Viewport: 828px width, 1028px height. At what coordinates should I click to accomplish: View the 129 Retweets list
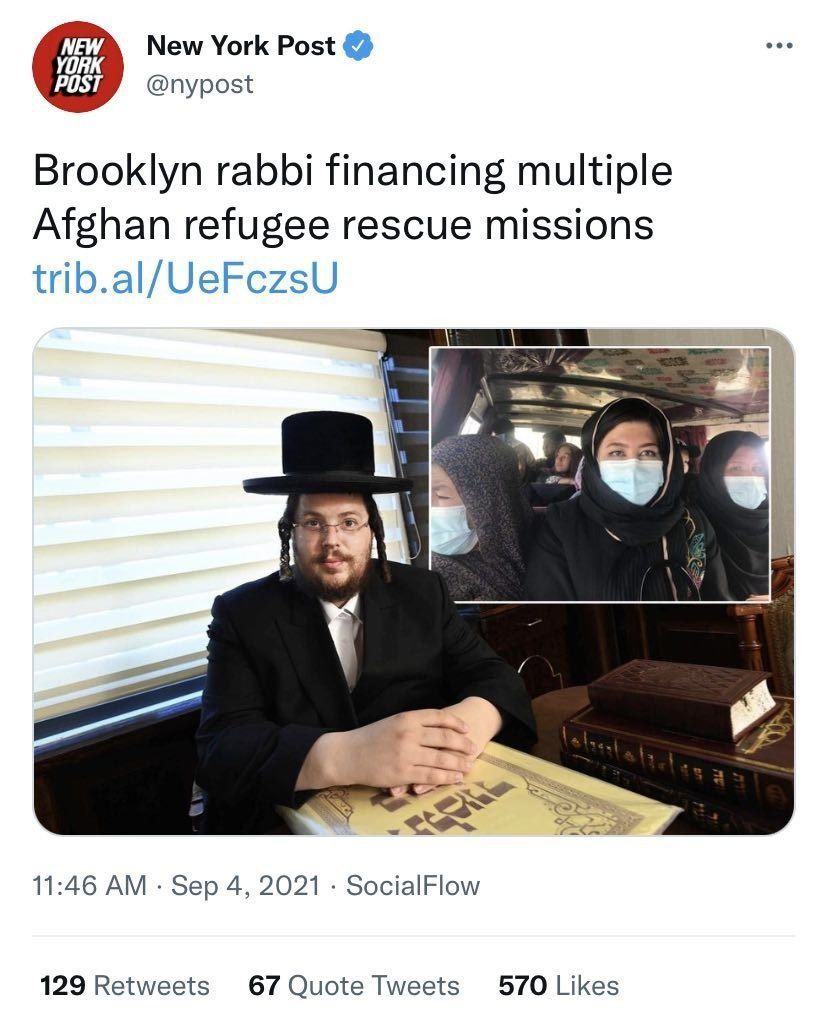click(125, 985)
